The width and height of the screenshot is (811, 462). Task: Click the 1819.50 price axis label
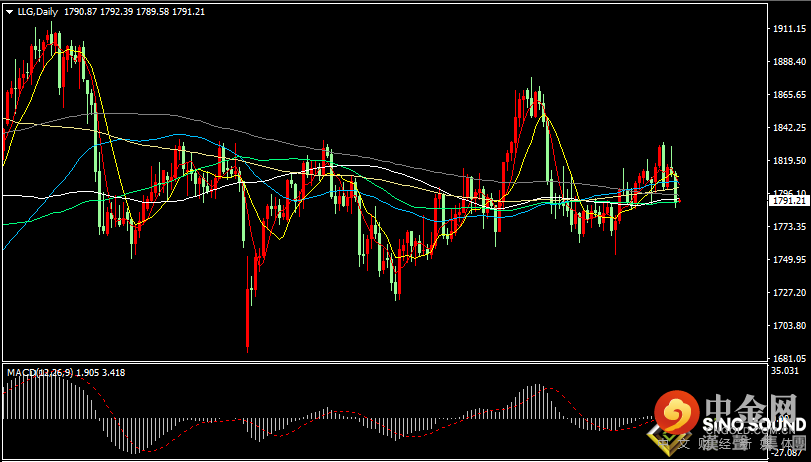point(788,161)
